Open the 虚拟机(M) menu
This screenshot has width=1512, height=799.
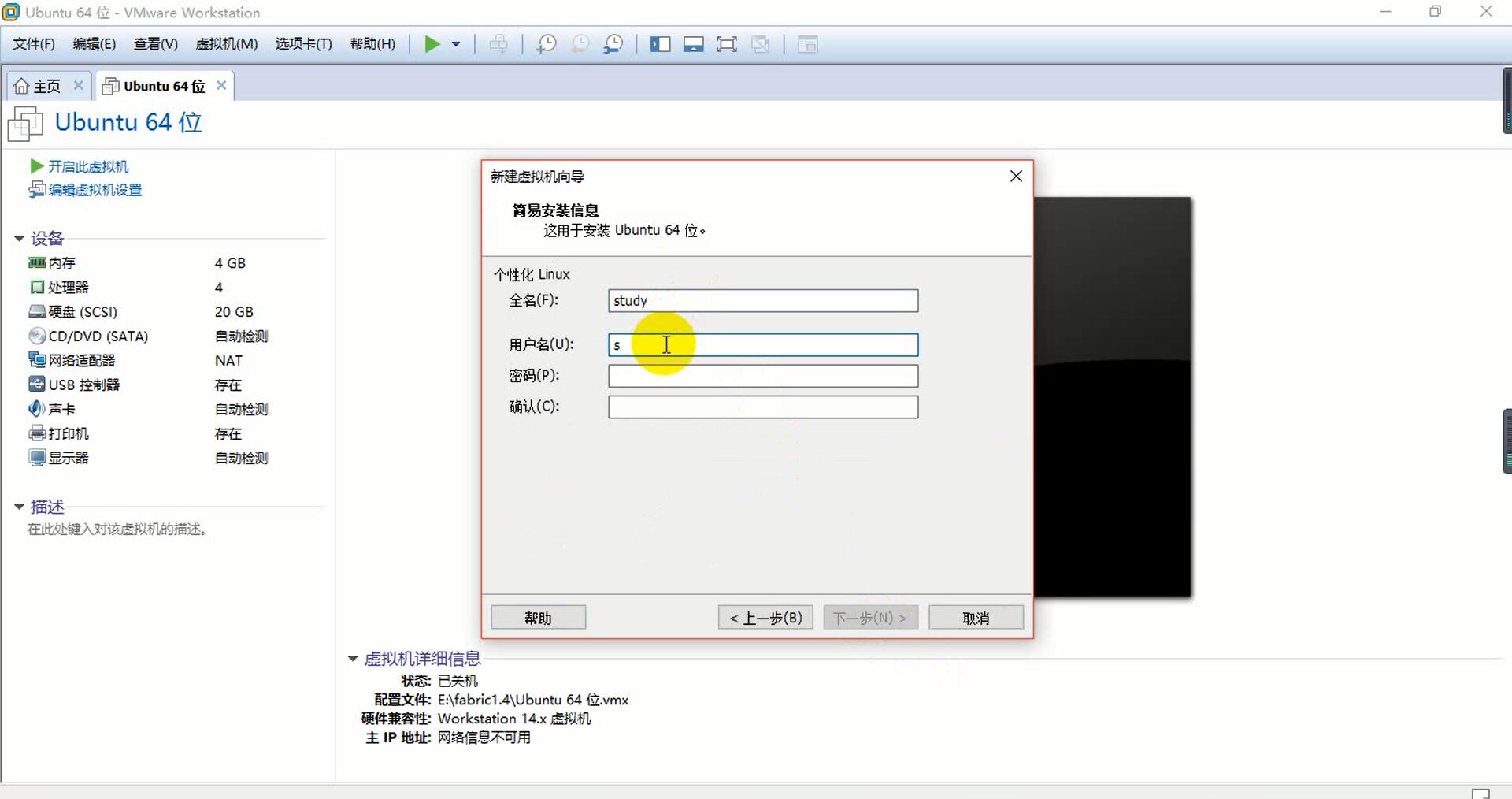[x=227, y=44]
